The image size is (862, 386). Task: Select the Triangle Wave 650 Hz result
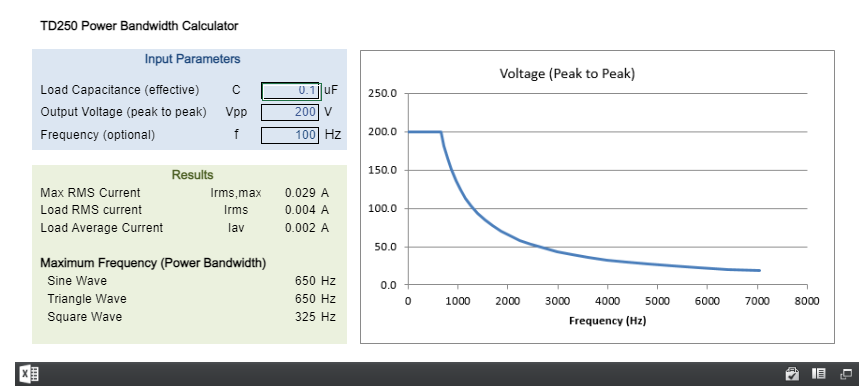[x=314, y=299]
